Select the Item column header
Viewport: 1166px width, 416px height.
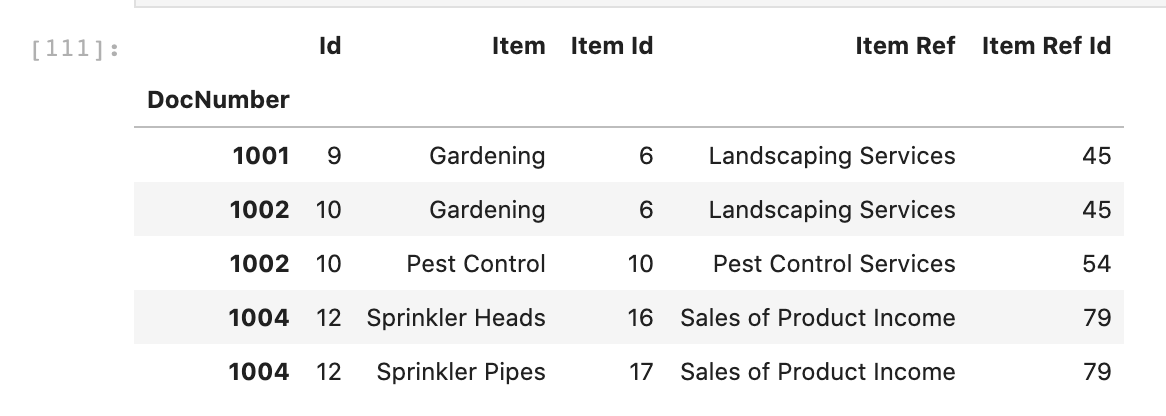[518, 46]
